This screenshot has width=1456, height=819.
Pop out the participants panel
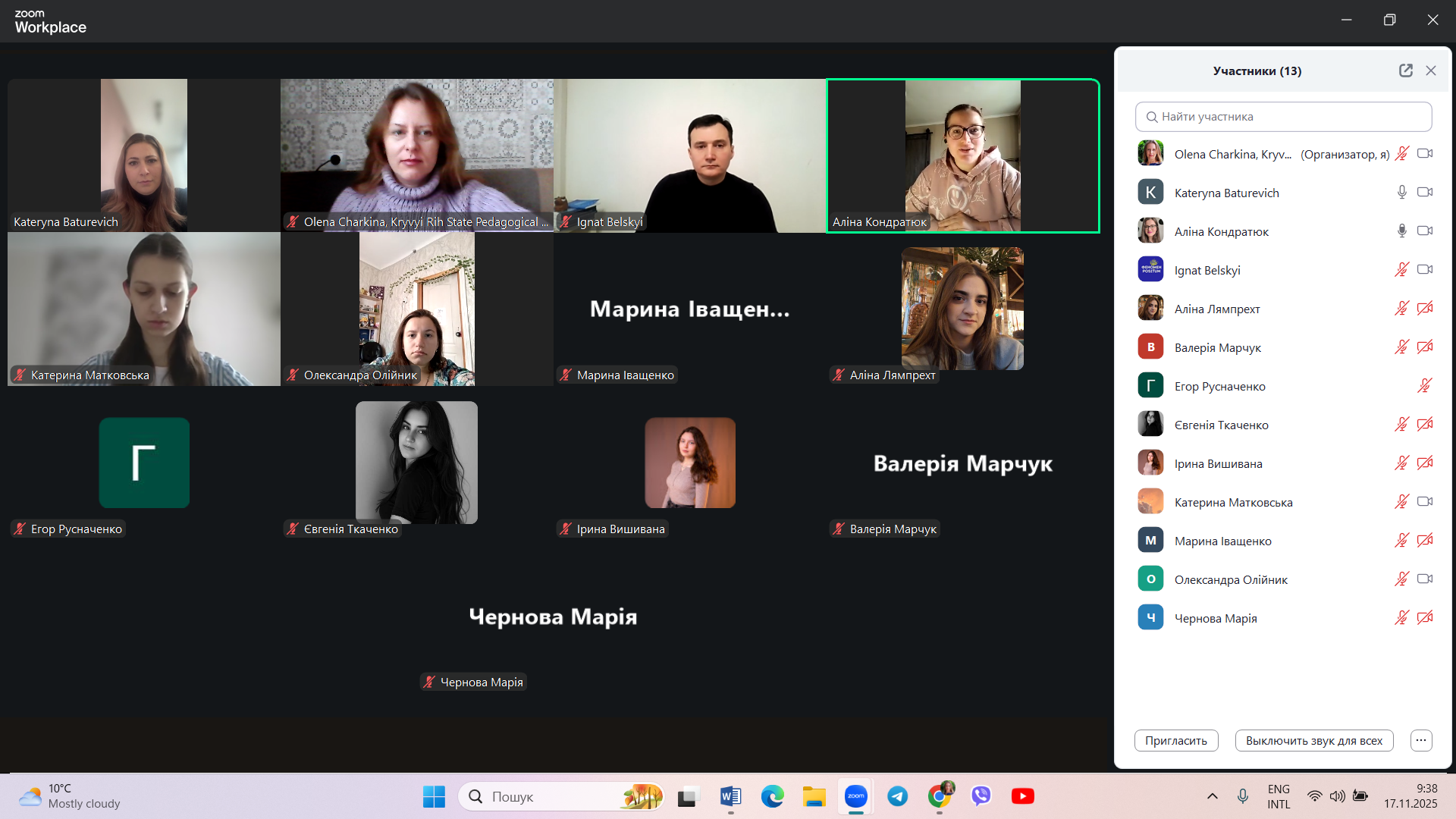(x=1405, y=71)
